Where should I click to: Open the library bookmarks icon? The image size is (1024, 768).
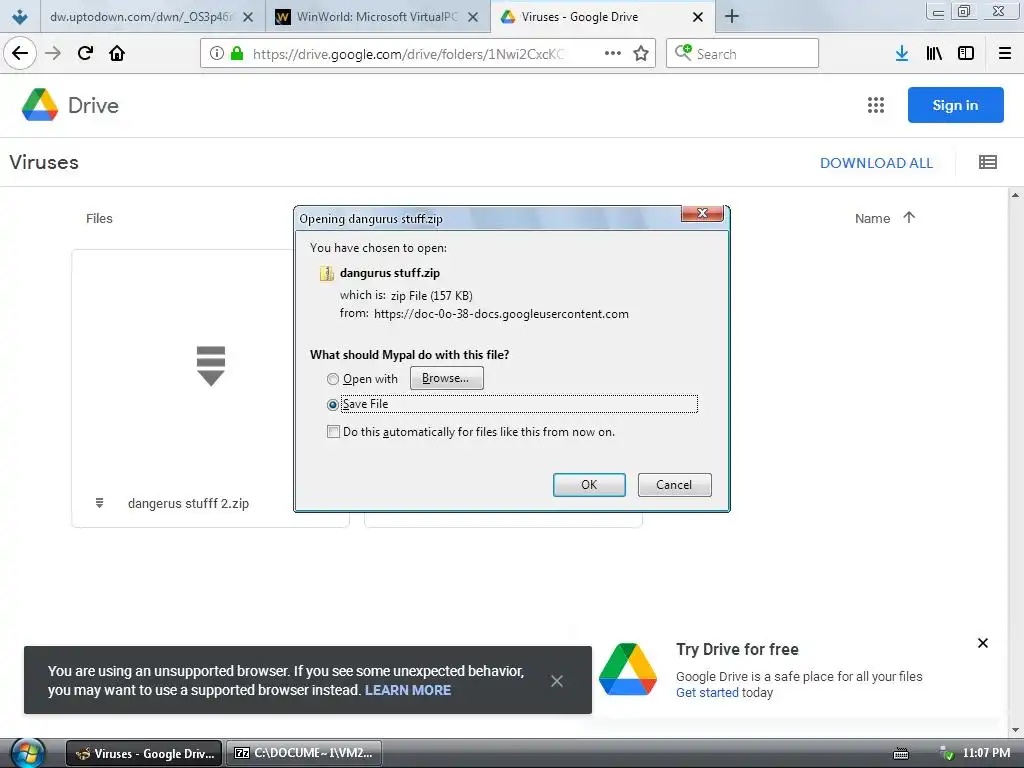point(934,54)
